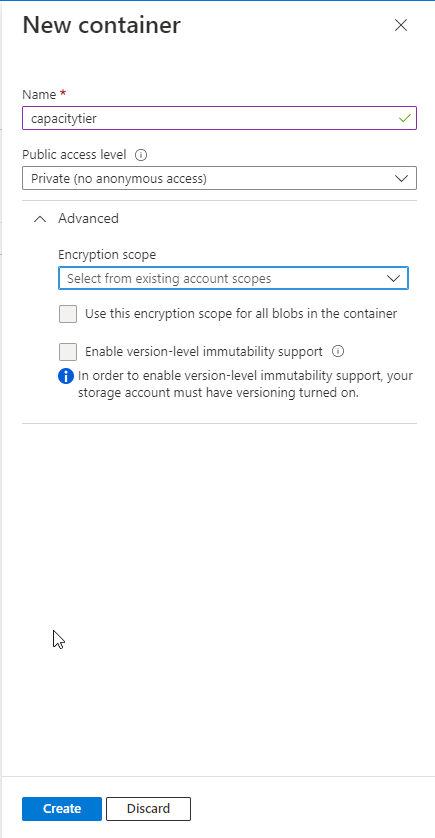
Task: Open the Public access level dropdown
Action: pyautogui.click(x=219, y=179)
